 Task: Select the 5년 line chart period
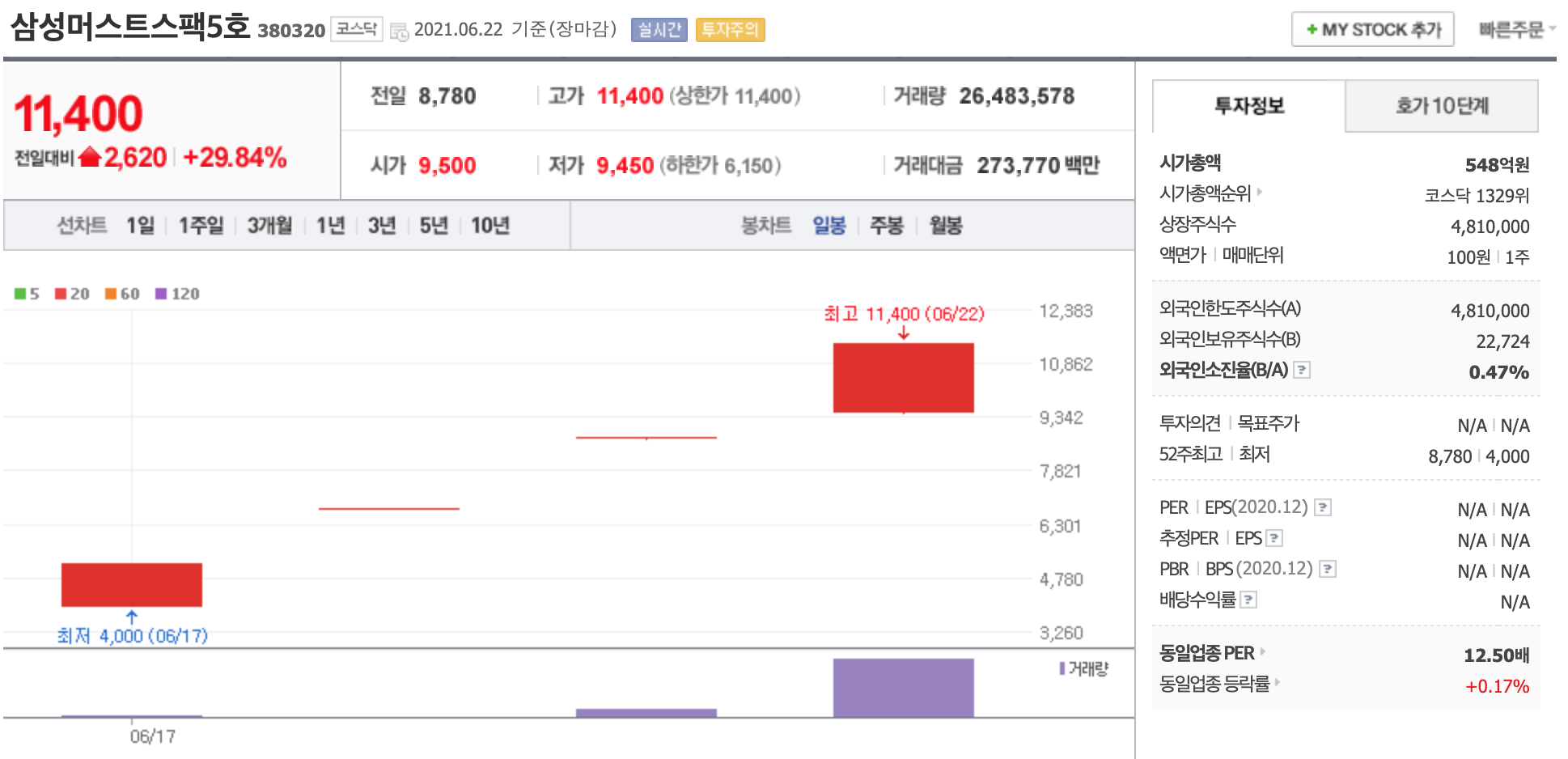[434, 225]
